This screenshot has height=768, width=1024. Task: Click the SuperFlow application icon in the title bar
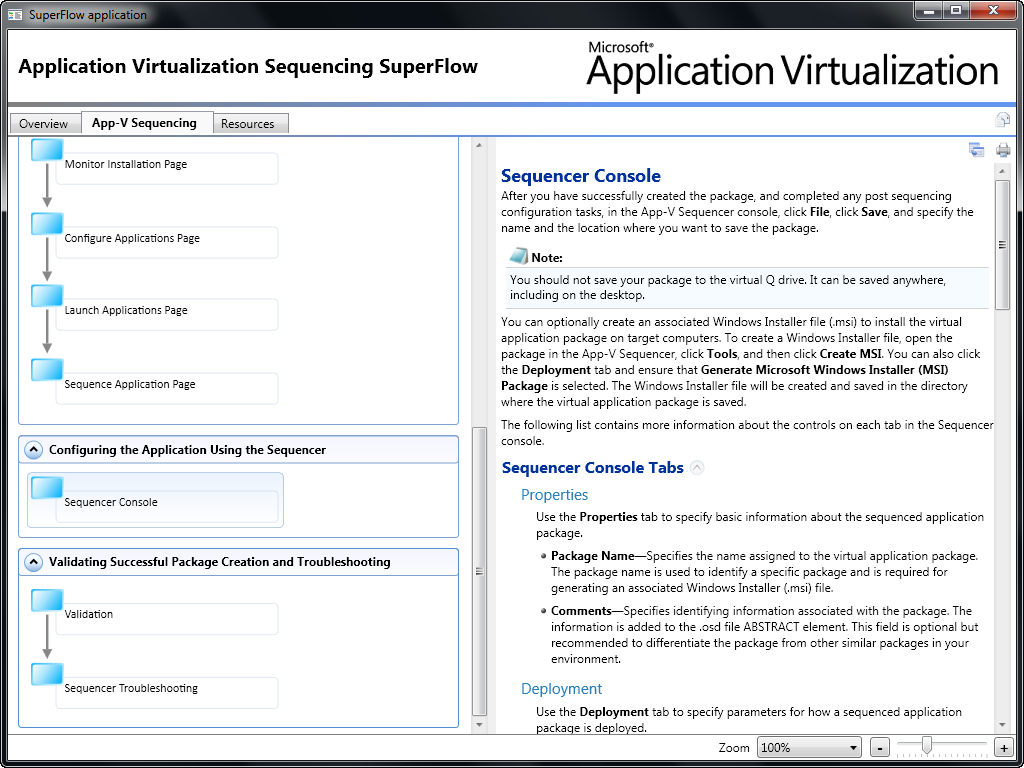[15, 14]
